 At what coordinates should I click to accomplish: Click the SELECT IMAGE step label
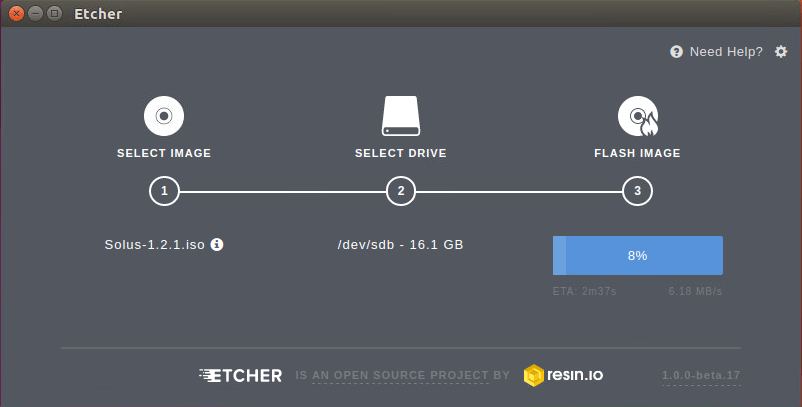164,153
